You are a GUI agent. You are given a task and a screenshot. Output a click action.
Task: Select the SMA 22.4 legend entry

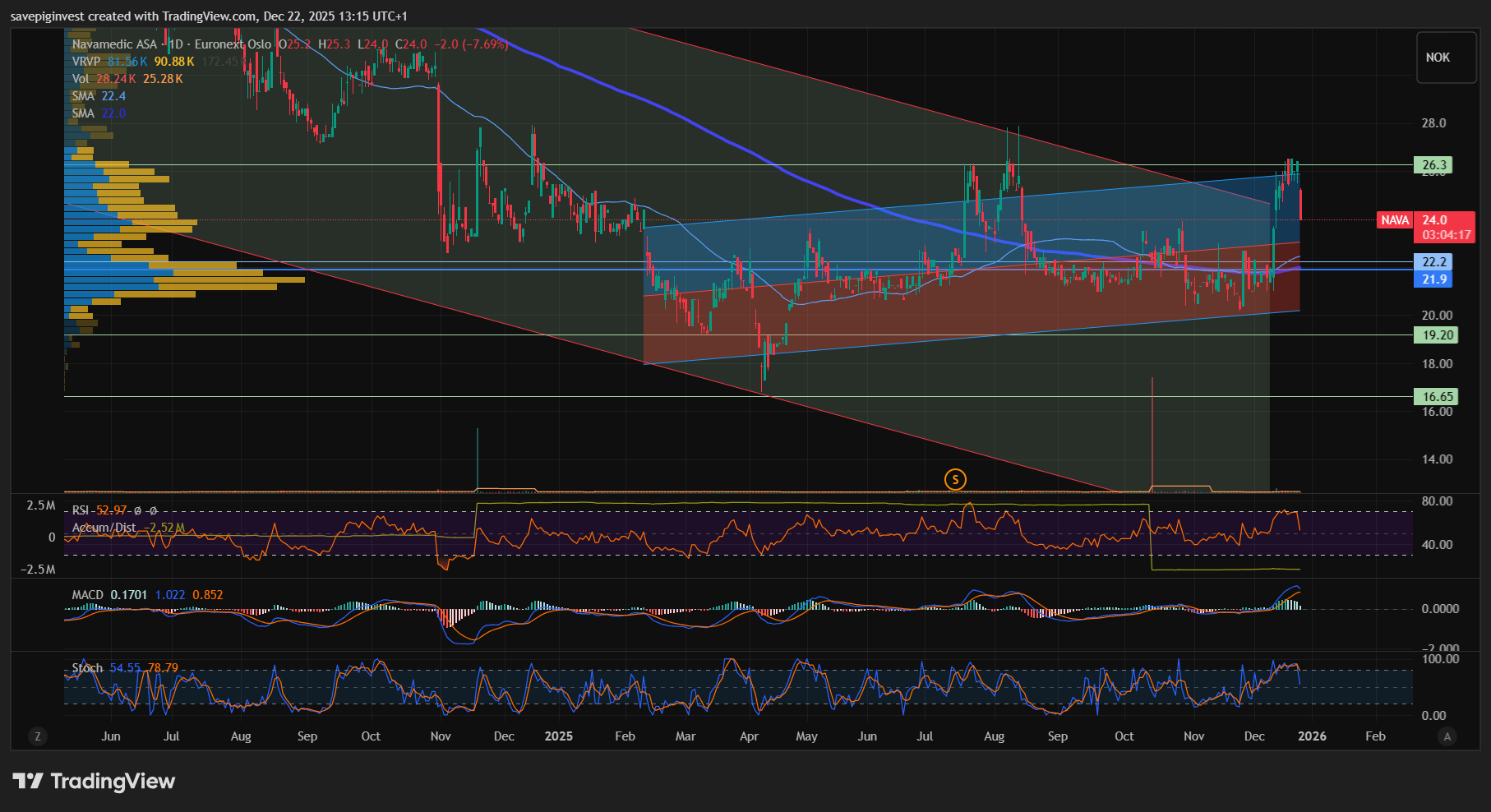point(98,96)
